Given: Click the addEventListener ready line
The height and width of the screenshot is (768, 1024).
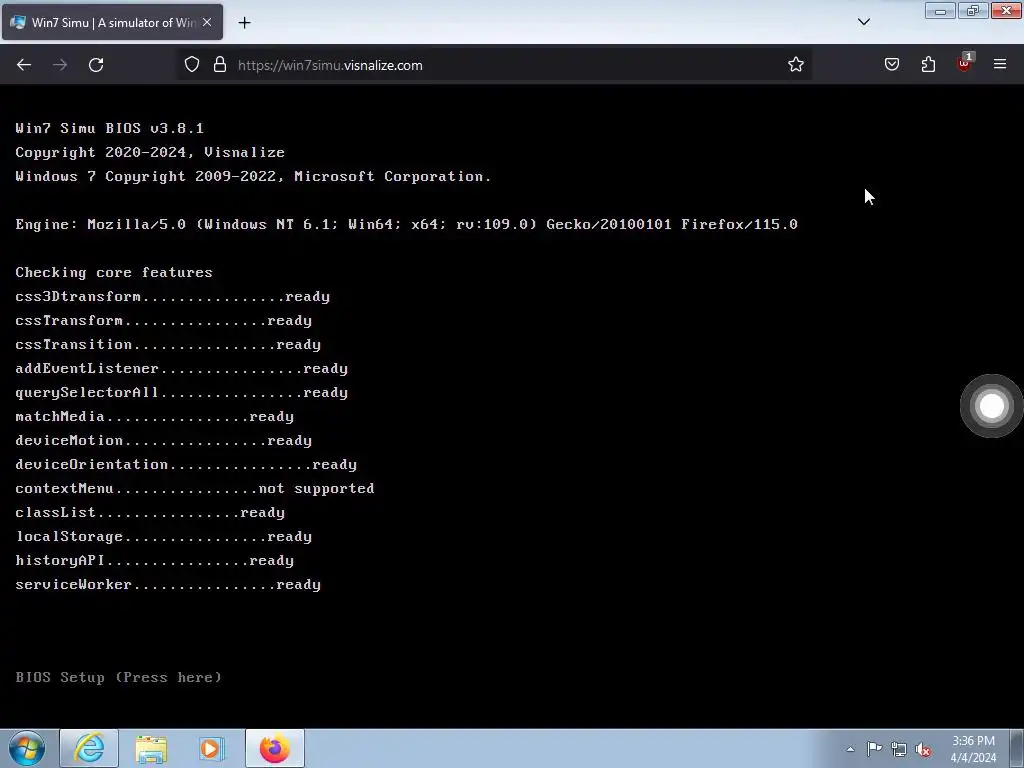Looking at the screenshot, I should pos(182,368).
